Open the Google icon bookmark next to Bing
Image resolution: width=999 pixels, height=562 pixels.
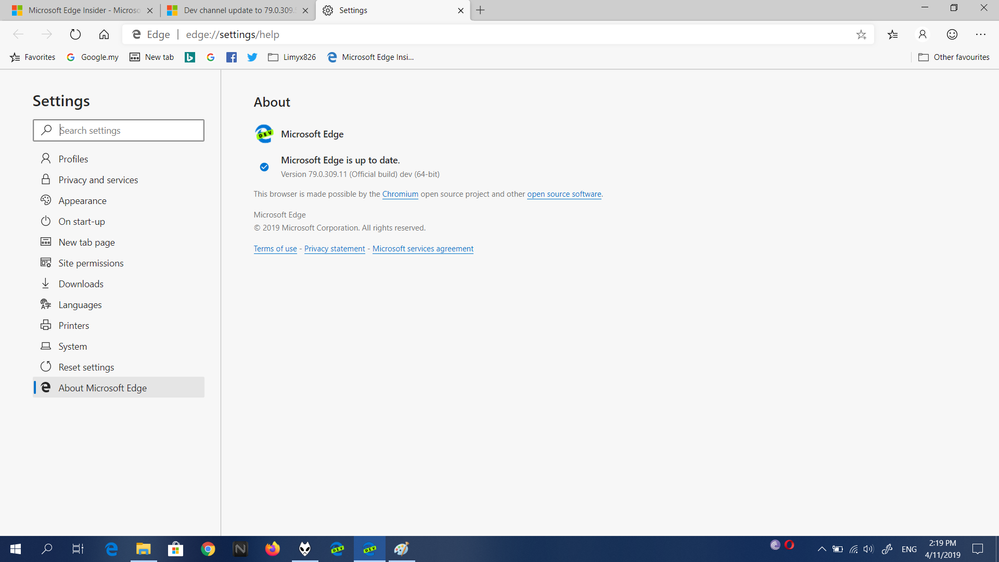pyautogui.click(x=211, y=57)
